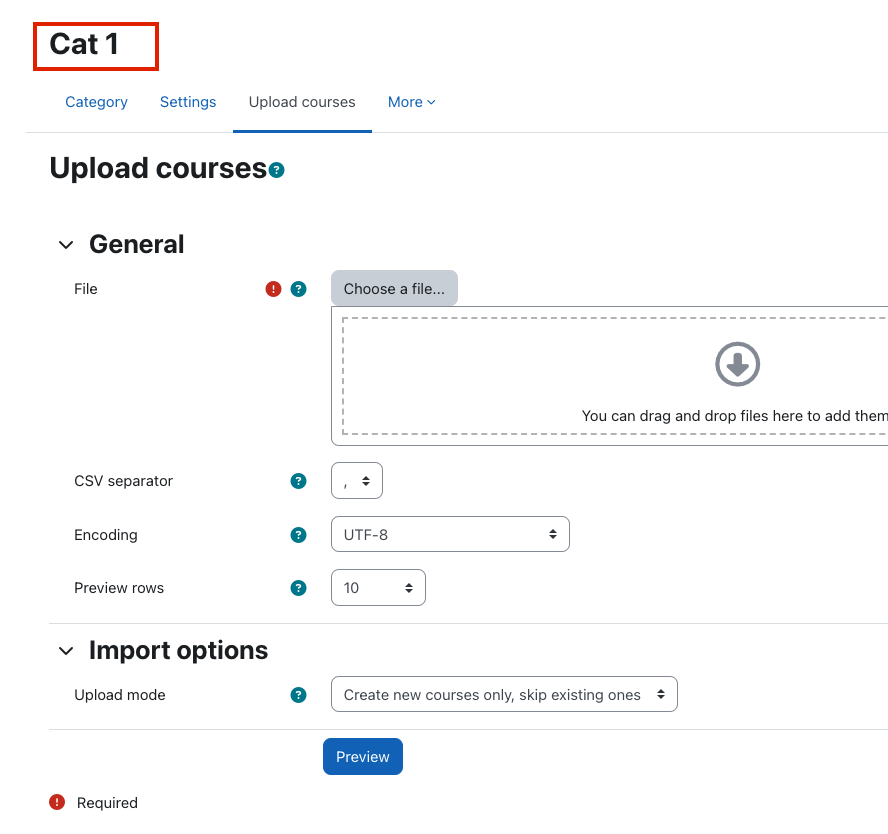Click the Encoding label text

click(106, 535)
